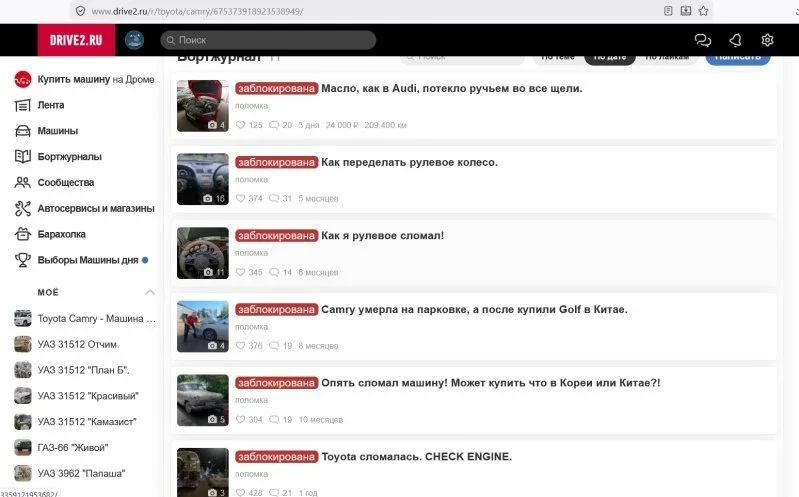Open Выборы Машины дня
This screenshot has width=799, height=497.
click(x=88, y=260)
